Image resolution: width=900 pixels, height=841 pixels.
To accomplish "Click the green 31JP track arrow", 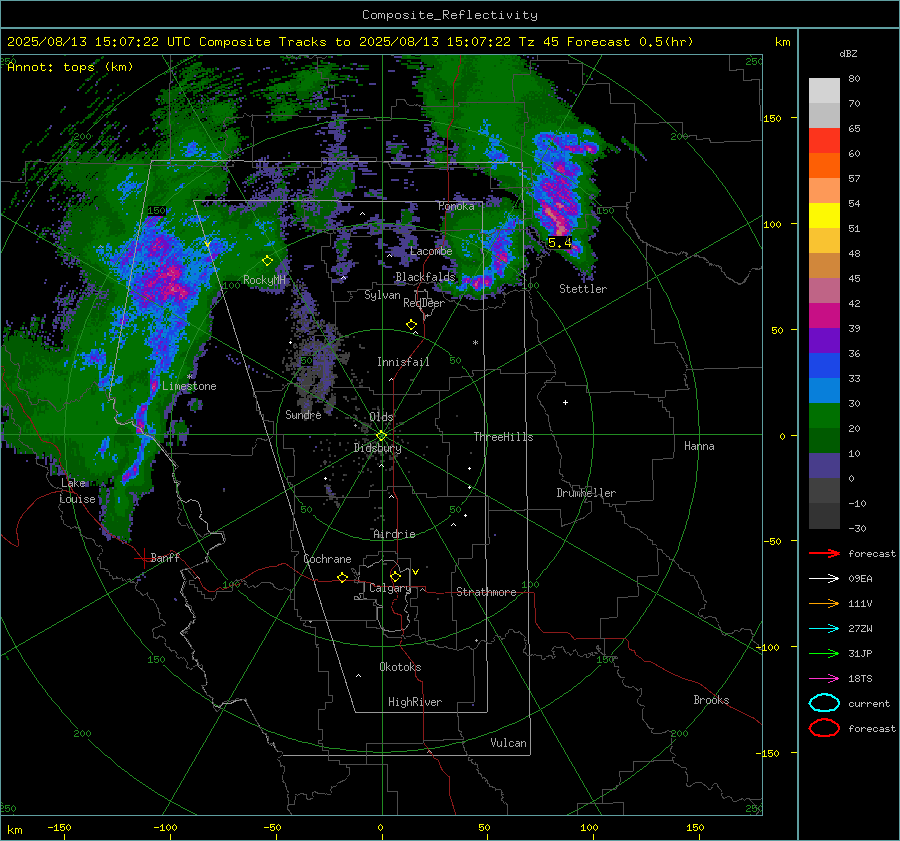I will click(824, 653).
